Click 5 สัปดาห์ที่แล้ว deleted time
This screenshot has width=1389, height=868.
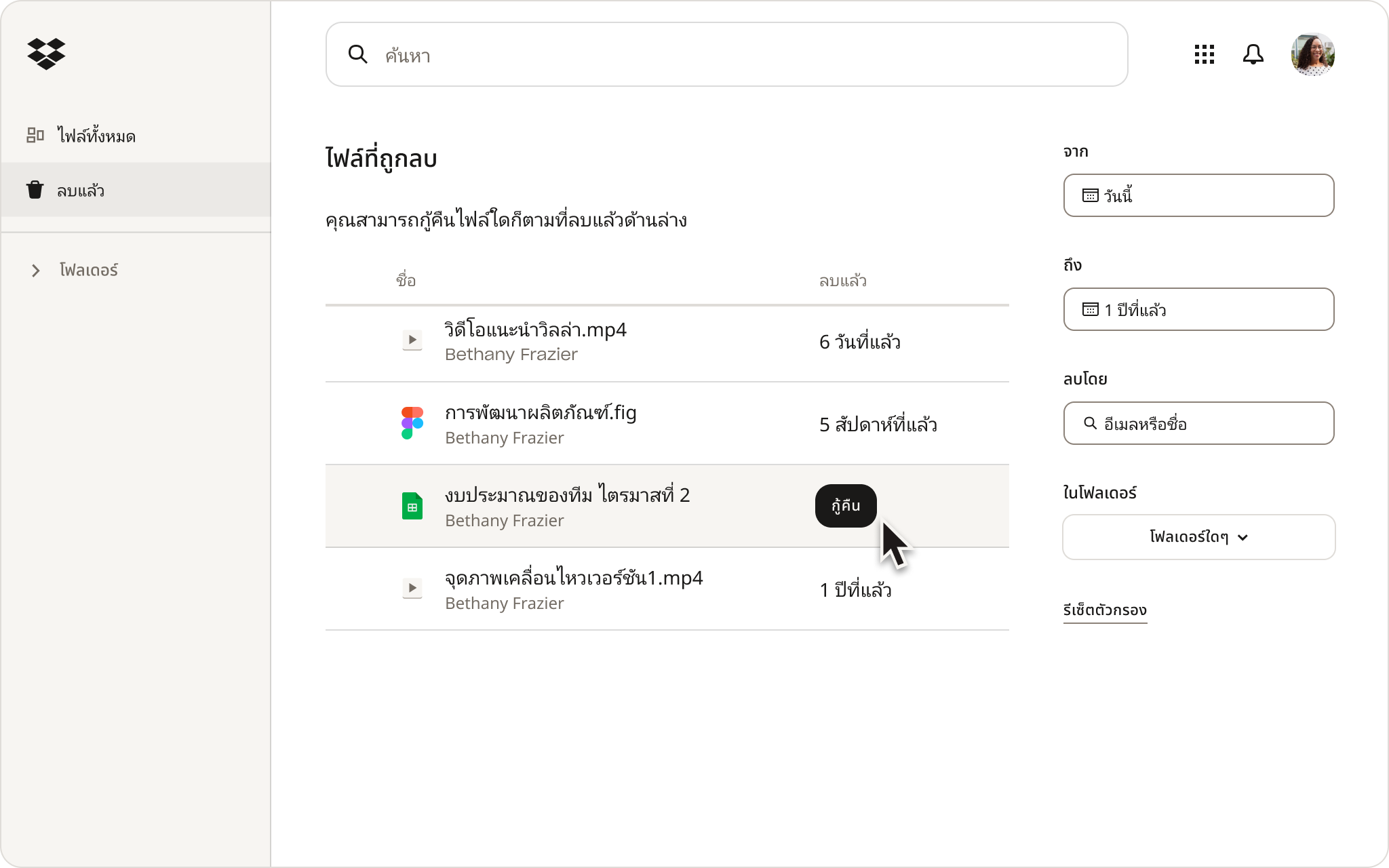click(x=878, y=425)
